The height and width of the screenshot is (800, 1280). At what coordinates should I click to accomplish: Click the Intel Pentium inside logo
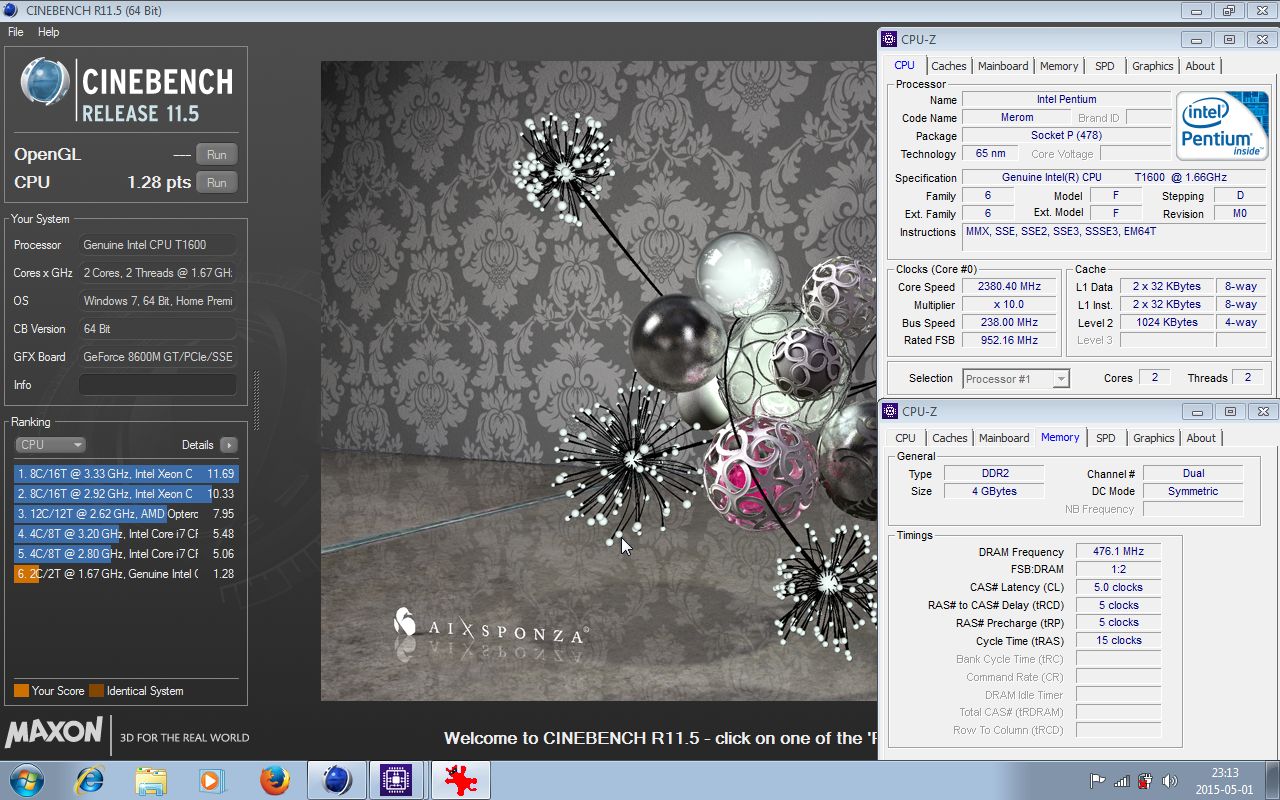point(1222,126)
